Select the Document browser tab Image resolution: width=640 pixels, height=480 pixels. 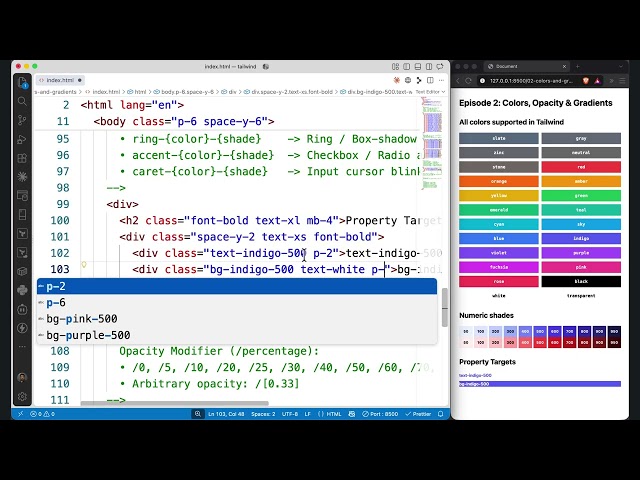pos(527,66)
